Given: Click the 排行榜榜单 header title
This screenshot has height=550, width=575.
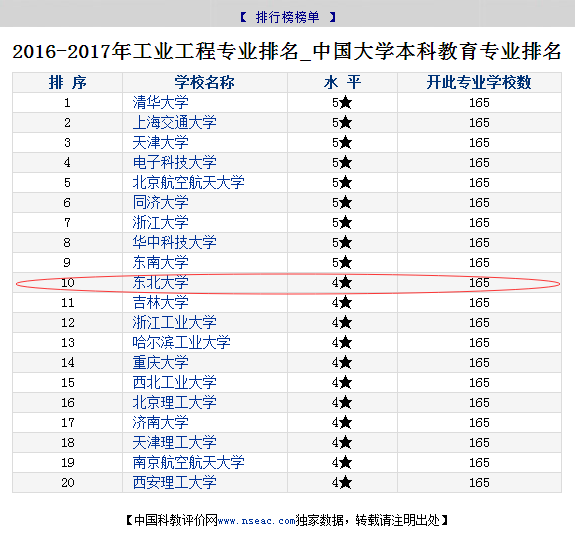Looking at the screenshot, I should [x=288, y=17].
